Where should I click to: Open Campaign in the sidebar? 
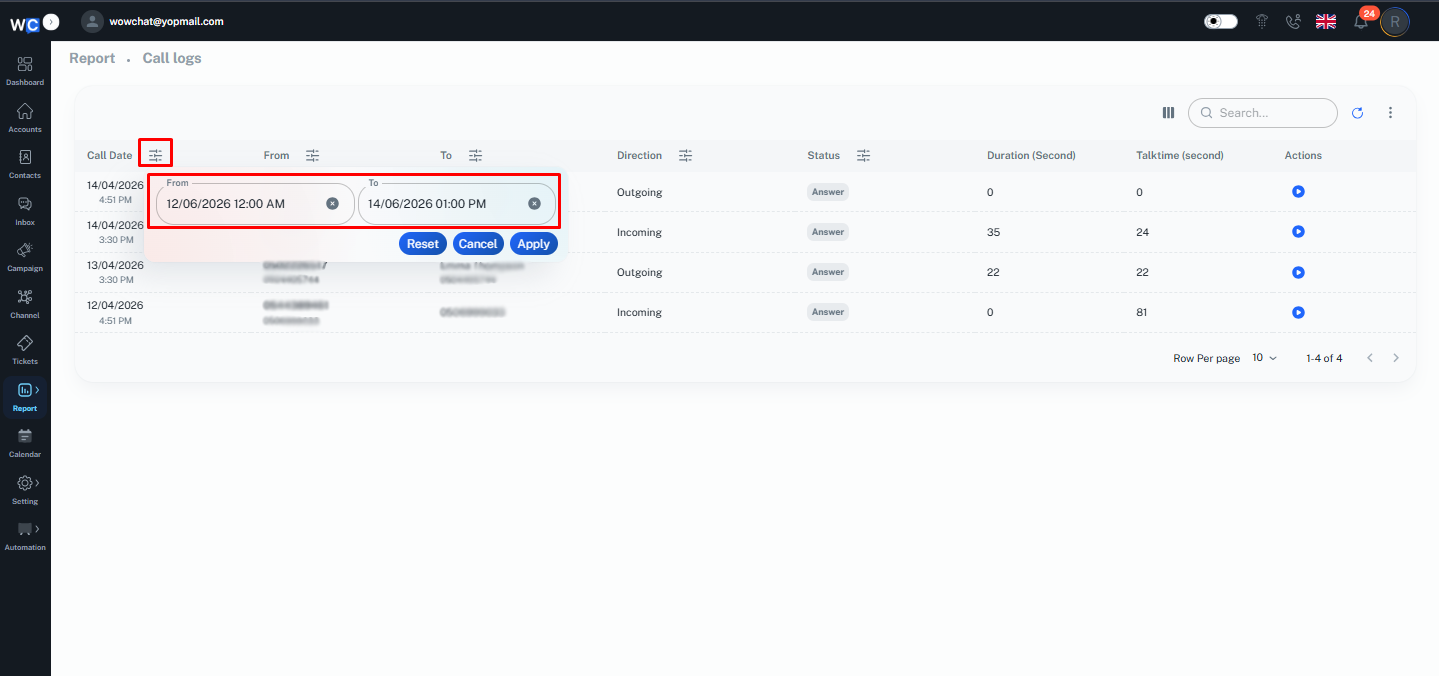click(25, 257)
